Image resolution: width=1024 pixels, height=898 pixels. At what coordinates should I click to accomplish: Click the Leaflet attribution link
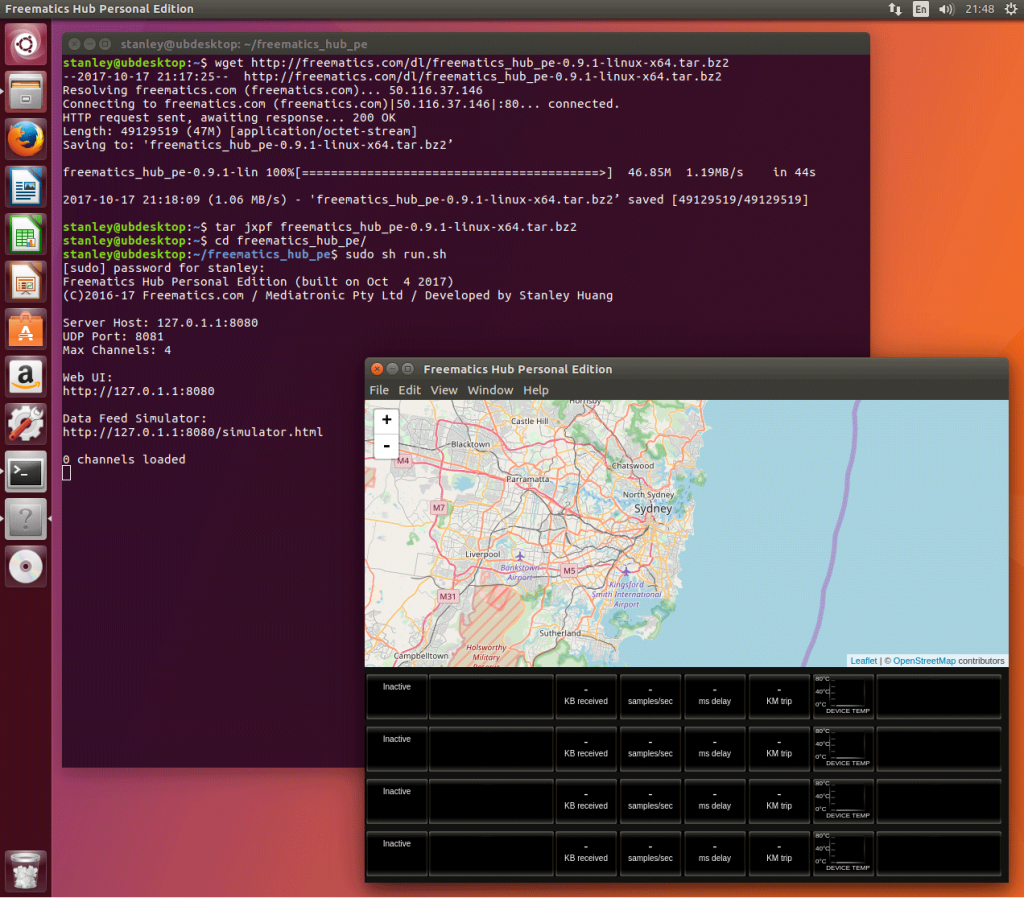(x=863, y=661)
